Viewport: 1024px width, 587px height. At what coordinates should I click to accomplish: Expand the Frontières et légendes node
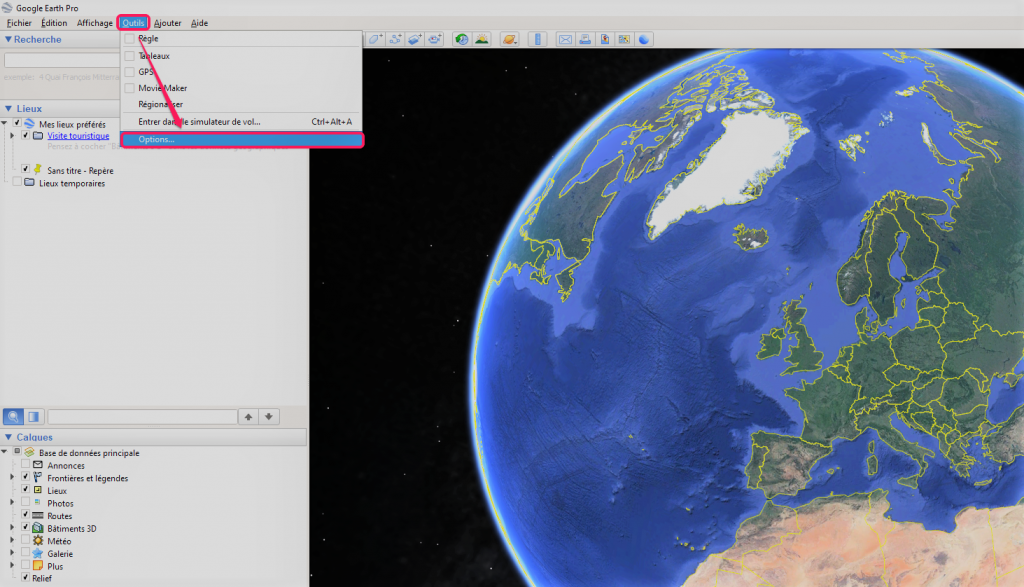[x=12, y=478]
